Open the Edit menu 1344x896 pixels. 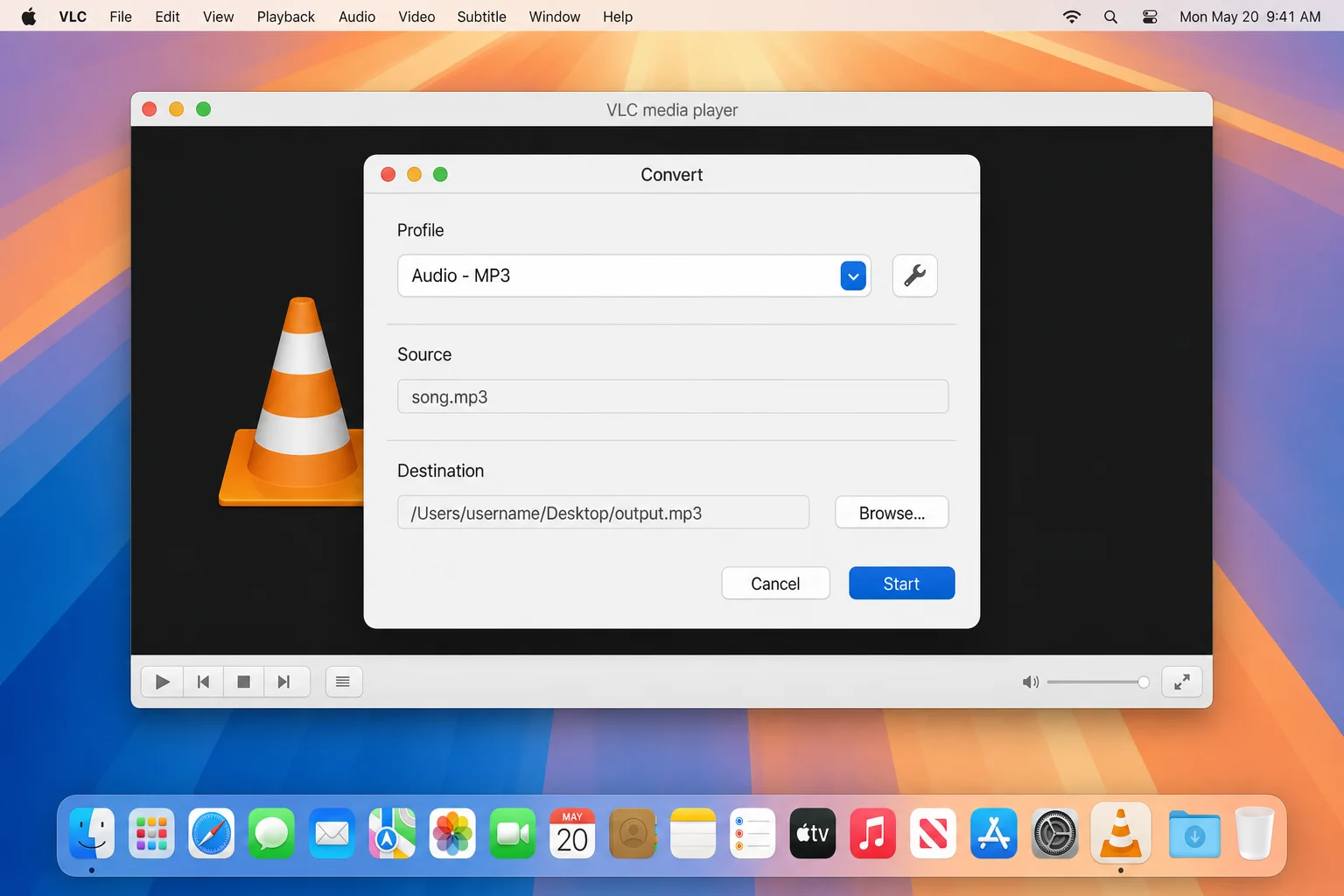point(167,17)
